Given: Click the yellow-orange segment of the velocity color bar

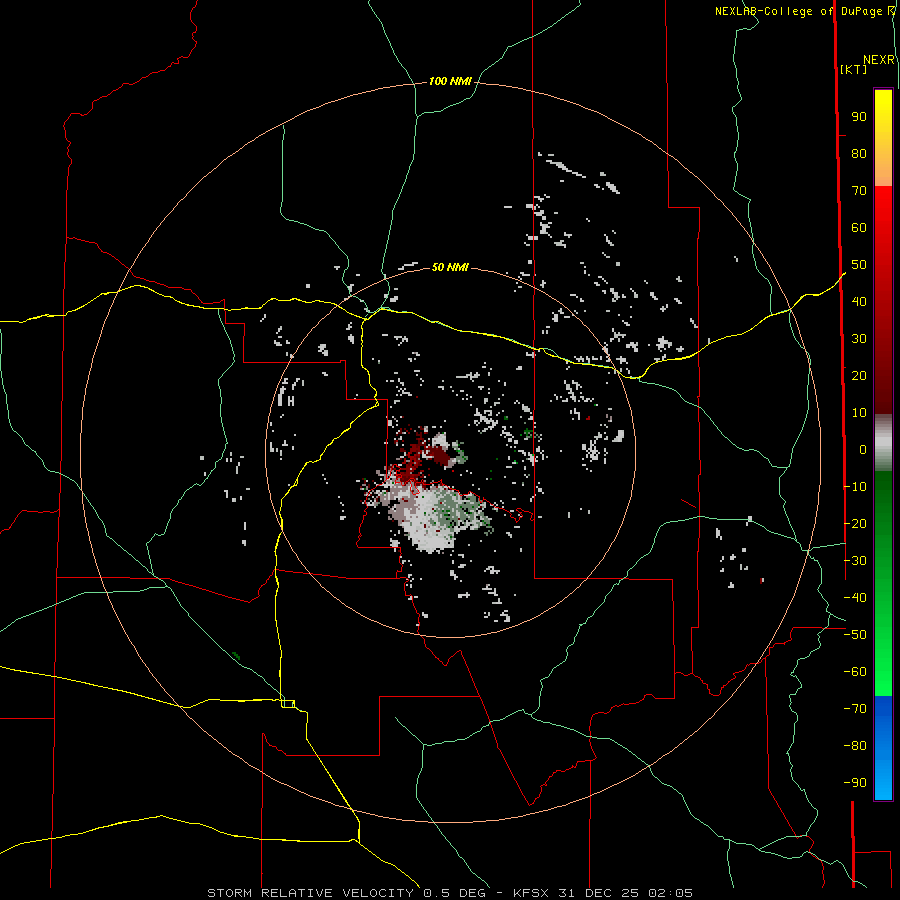Looking at the screenshot, I should click(883, 138).
